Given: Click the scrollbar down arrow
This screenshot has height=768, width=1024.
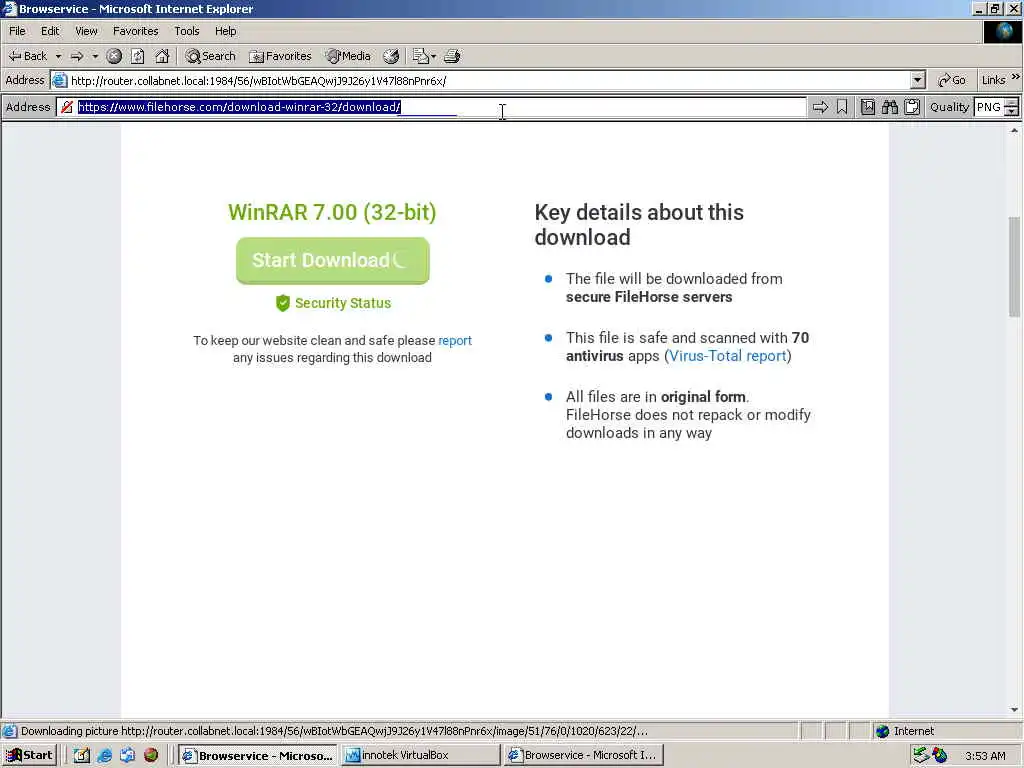Looking at the screenshot, I should [x=1014, y=710].
